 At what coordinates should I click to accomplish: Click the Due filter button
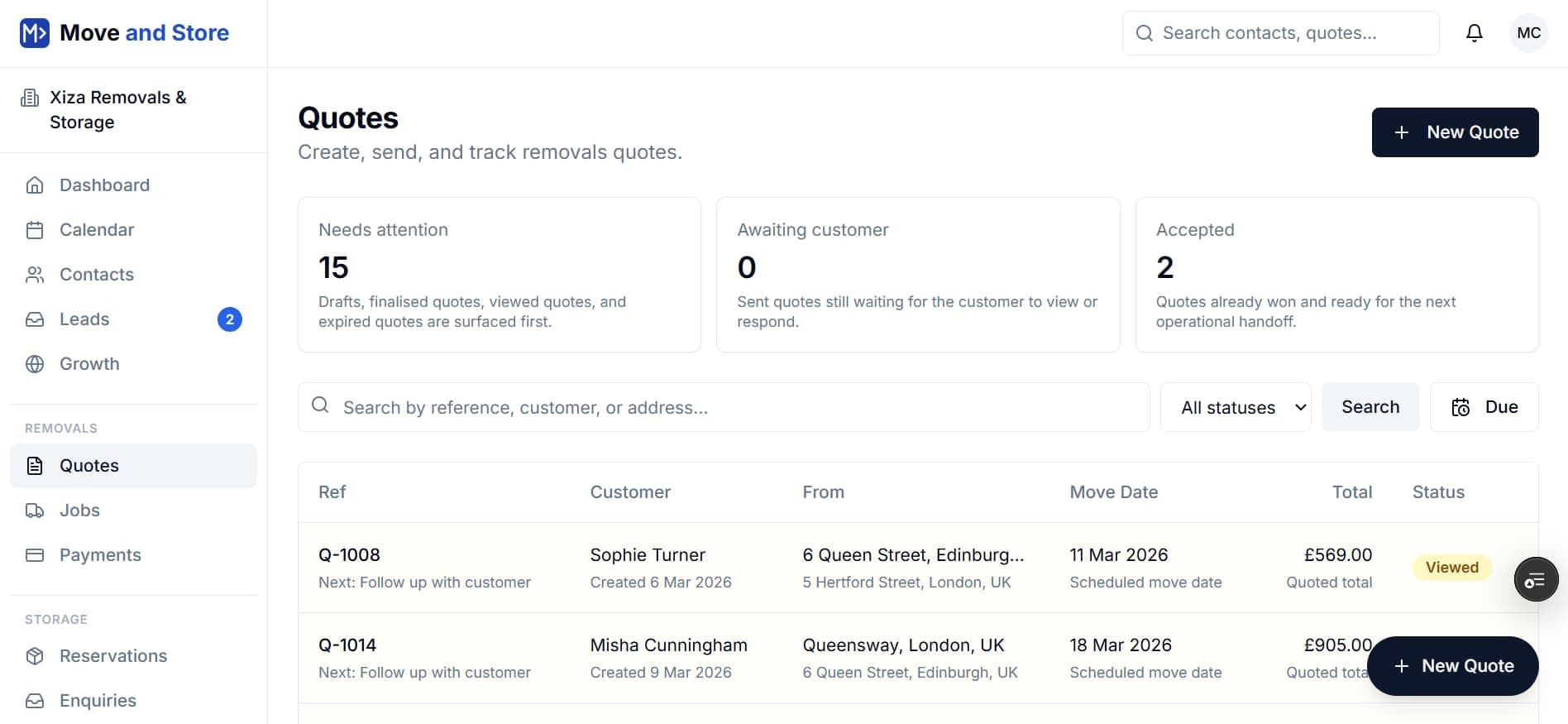point(1484,407)
